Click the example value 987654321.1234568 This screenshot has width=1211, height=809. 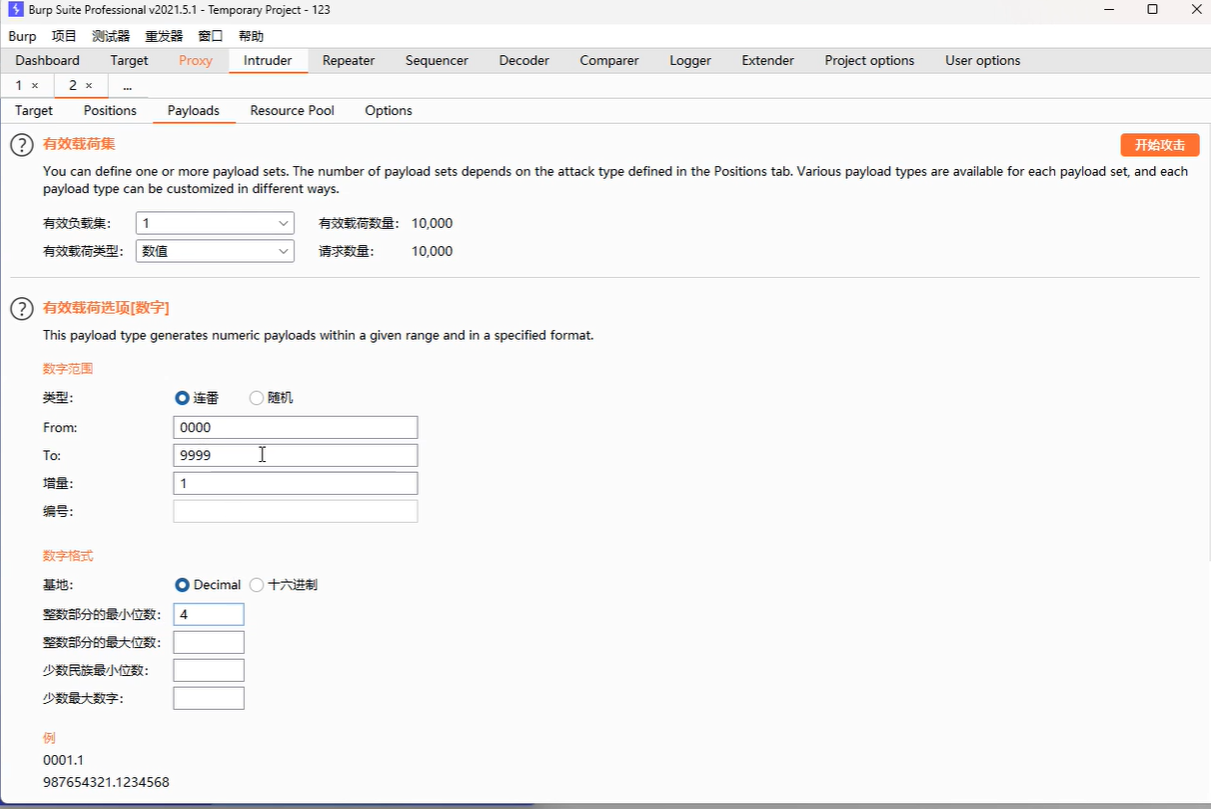click(x=106, y=782)
